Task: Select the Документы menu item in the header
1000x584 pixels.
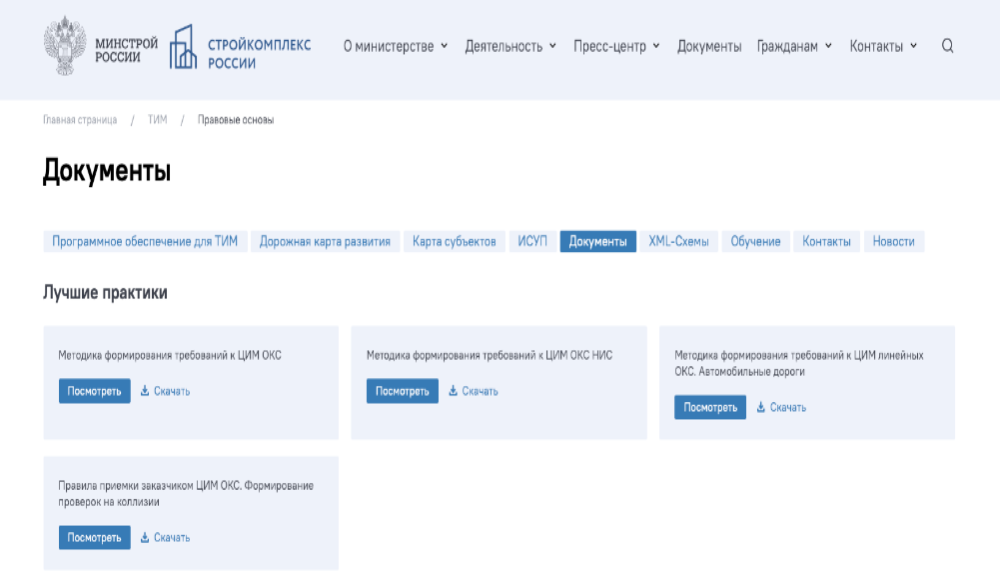Action: click(x=708, y=45)
